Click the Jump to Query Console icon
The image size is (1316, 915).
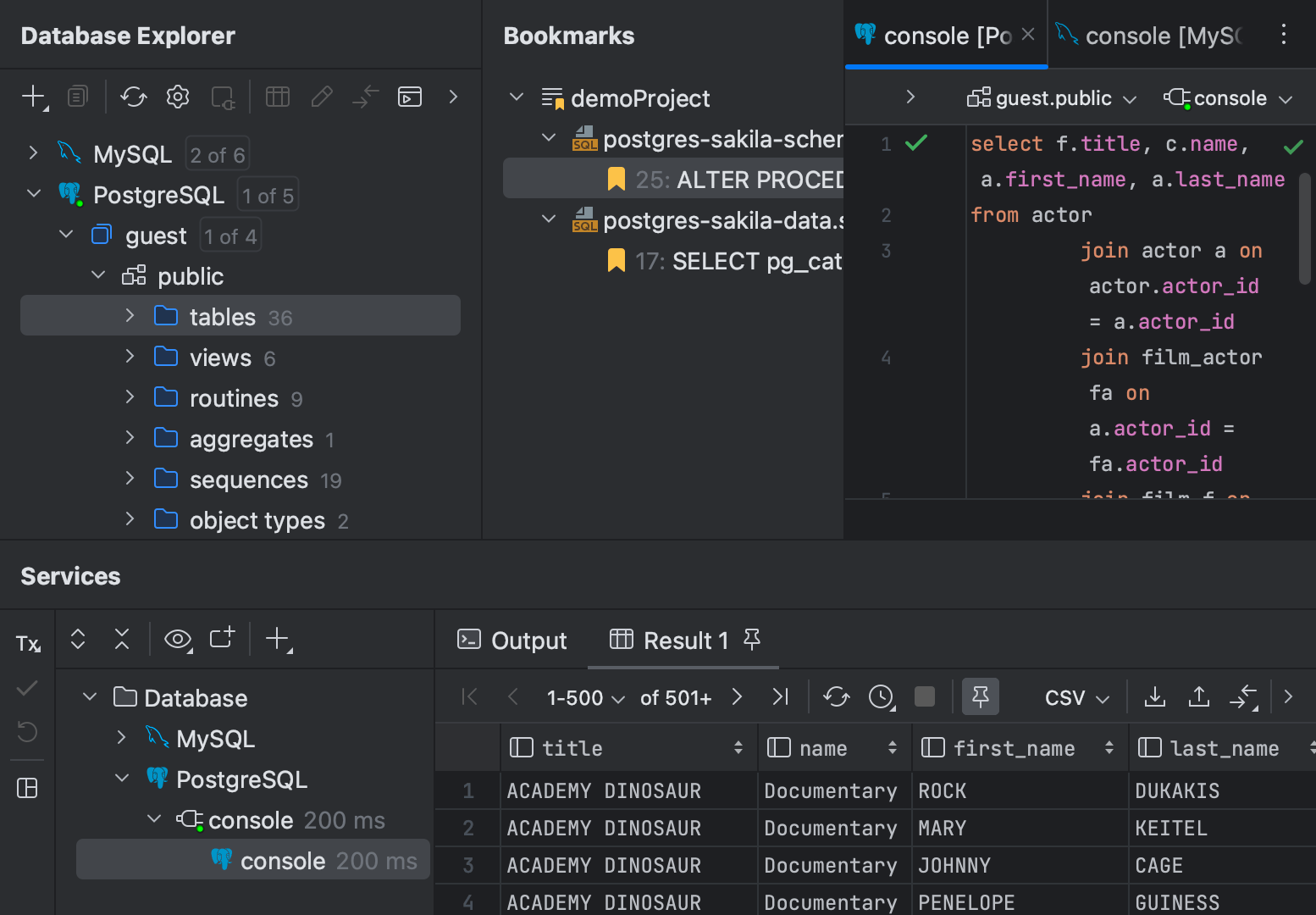coord(410,97)
